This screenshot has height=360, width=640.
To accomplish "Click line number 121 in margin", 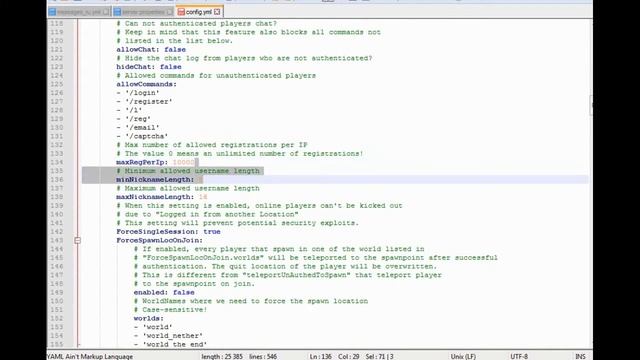I will click(x=56, y=49).
